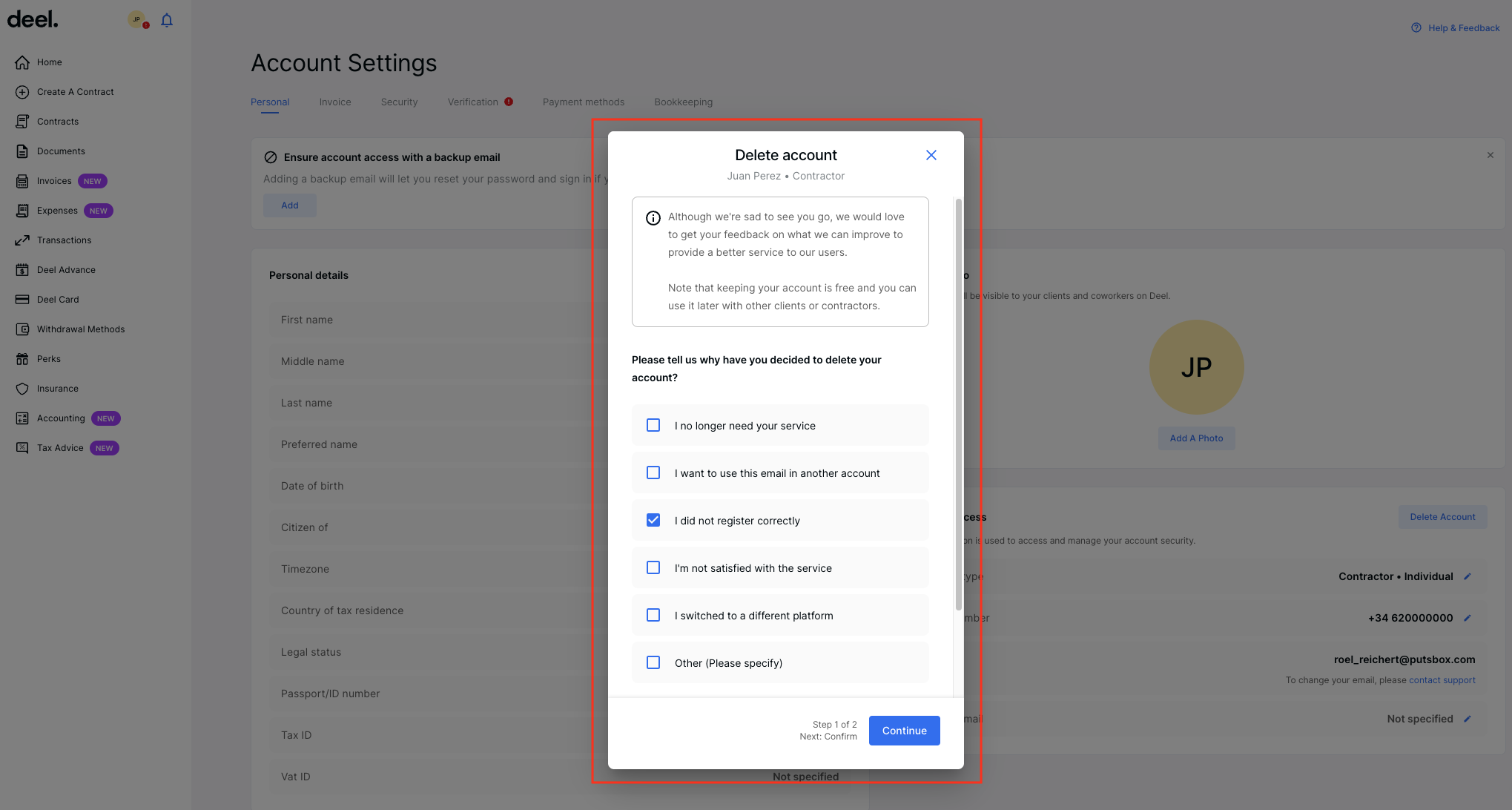Switch to the Security tab
1512x810 pixels.
click(399, 102)
